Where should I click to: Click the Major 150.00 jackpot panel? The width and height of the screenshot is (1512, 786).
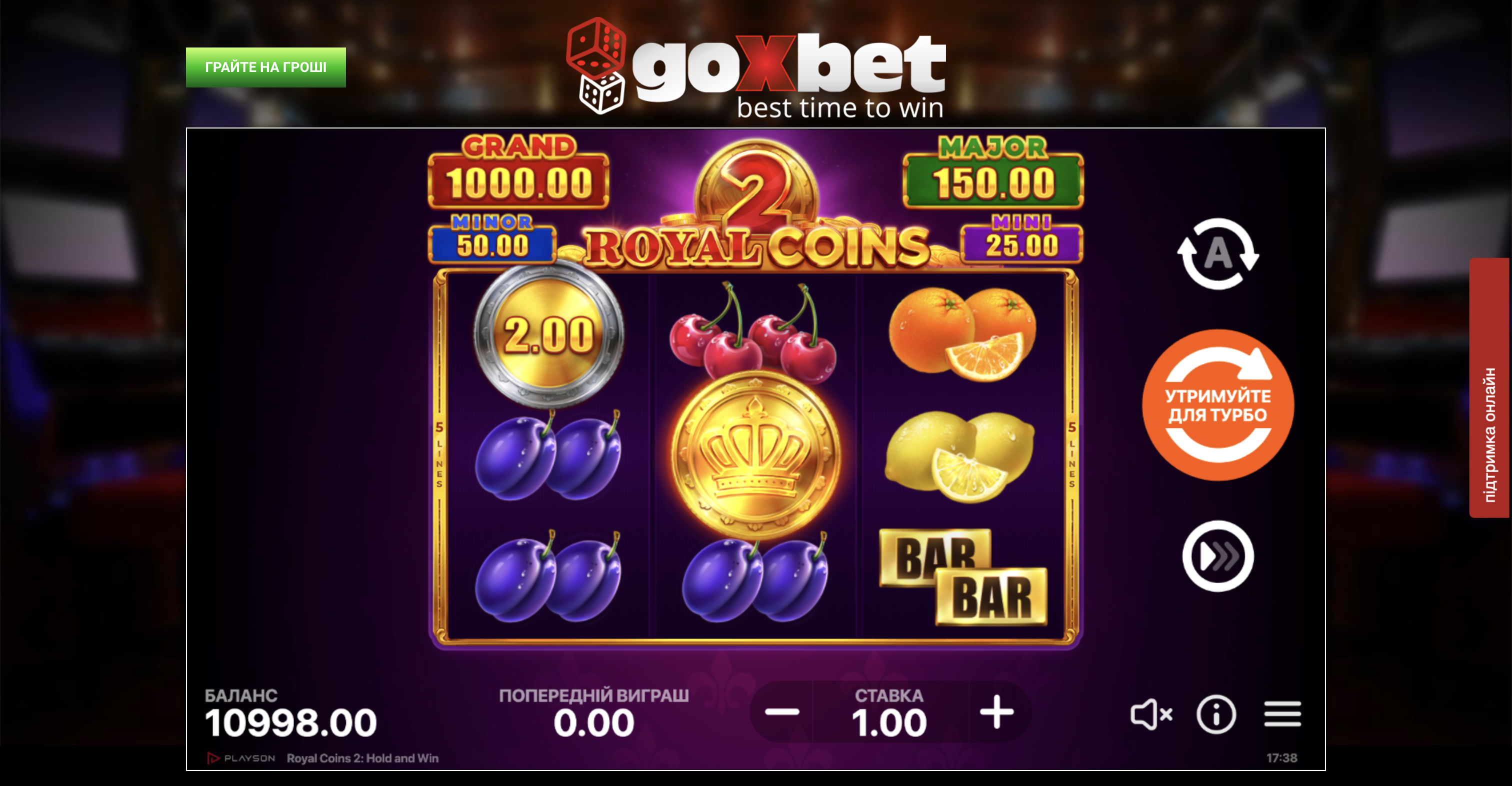(993, 172)
